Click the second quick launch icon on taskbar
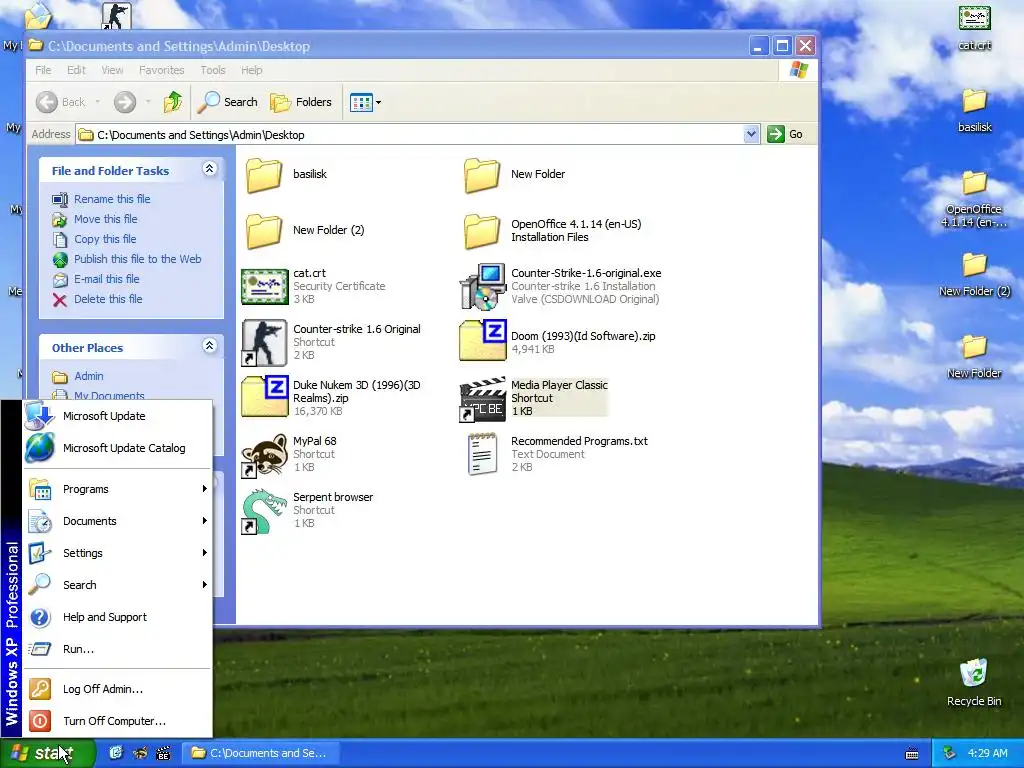 pyautogui.click(x=140, y=753)
